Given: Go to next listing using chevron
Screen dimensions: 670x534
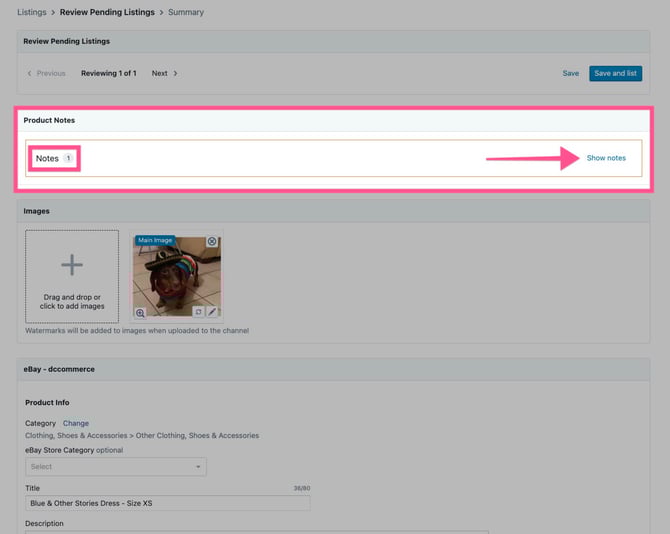Looking at the screenshot, I should tap(175, 73).
